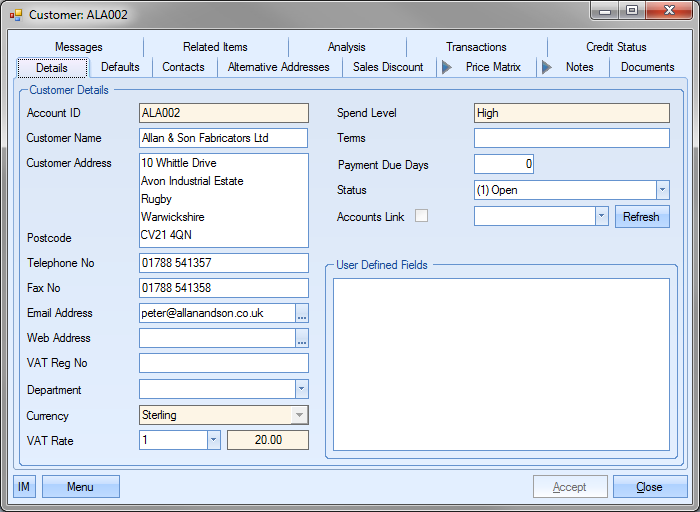
Task: Open the Credit Status tab
Action: point(616,47)
